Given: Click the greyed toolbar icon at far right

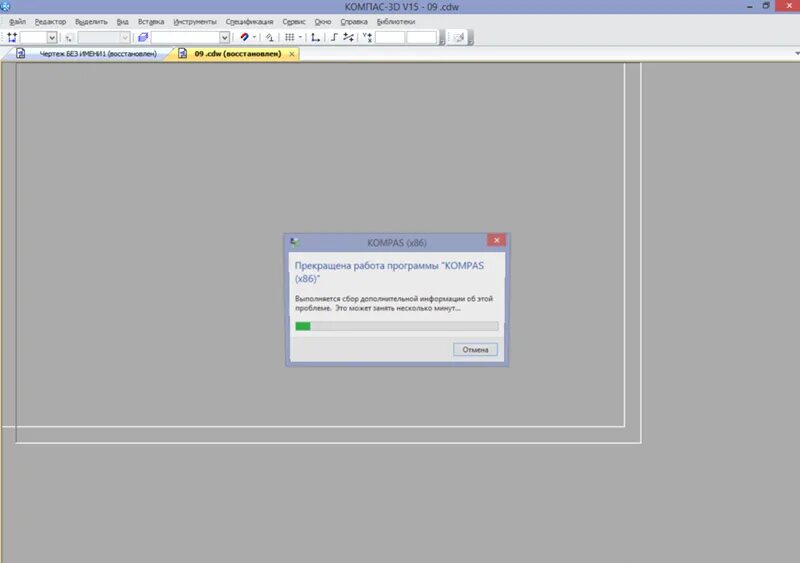Looking at the screenshot, I should click(458, 37).
